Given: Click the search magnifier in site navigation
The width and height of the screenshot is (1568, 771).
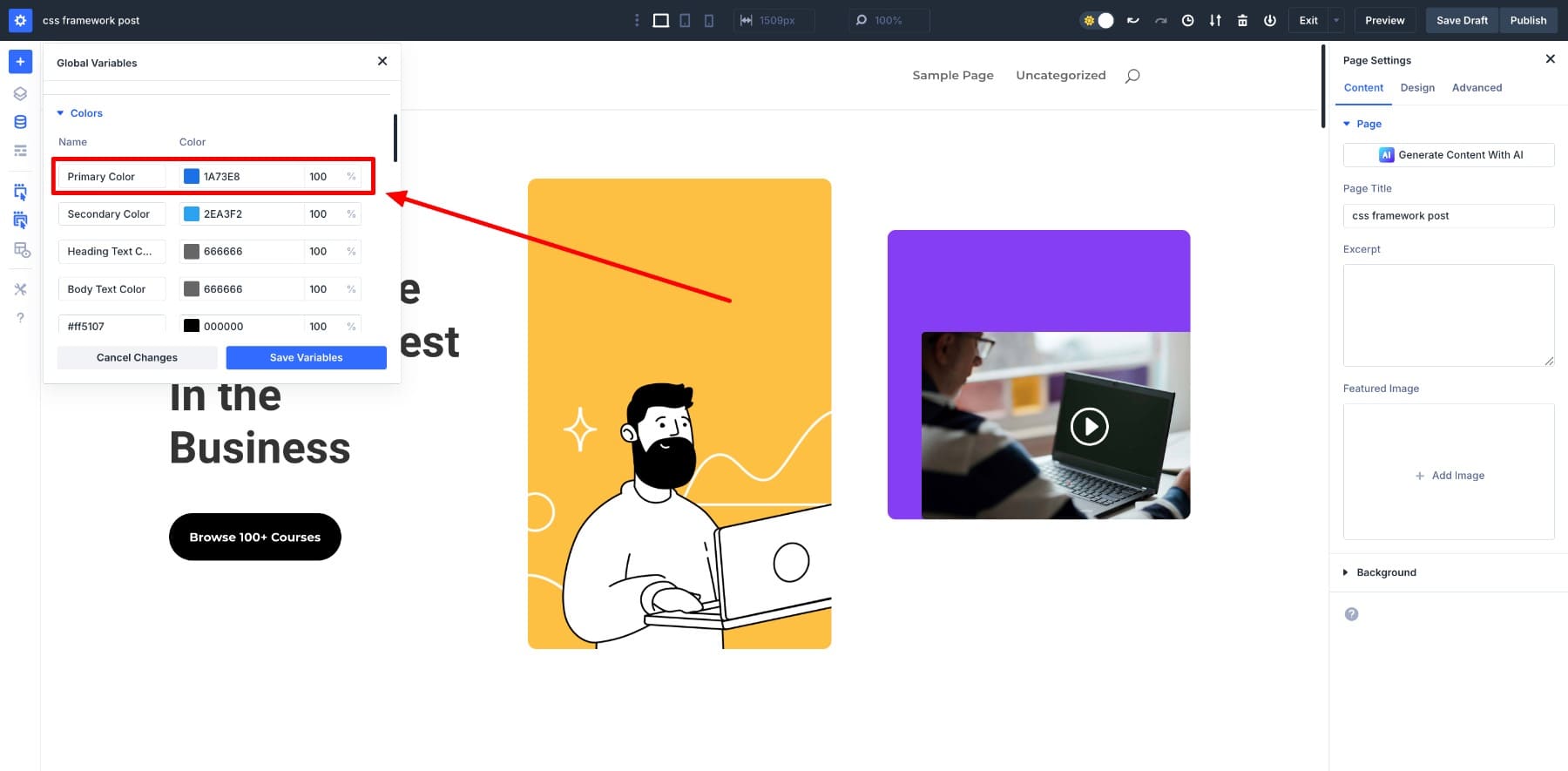Looking at the screenshot, I should (1132, 76).
